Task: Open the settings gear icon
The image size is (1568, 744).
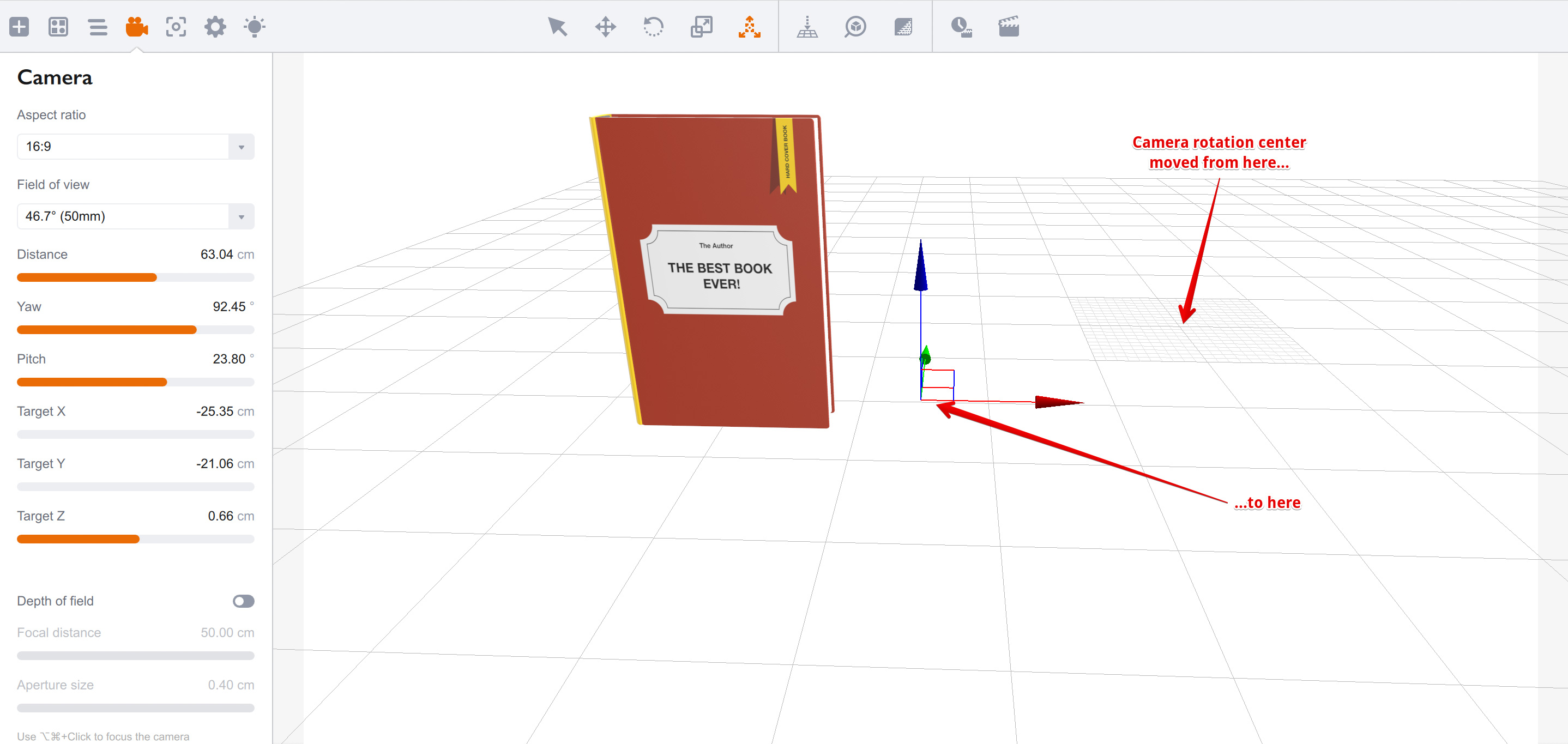Action: 215,27
